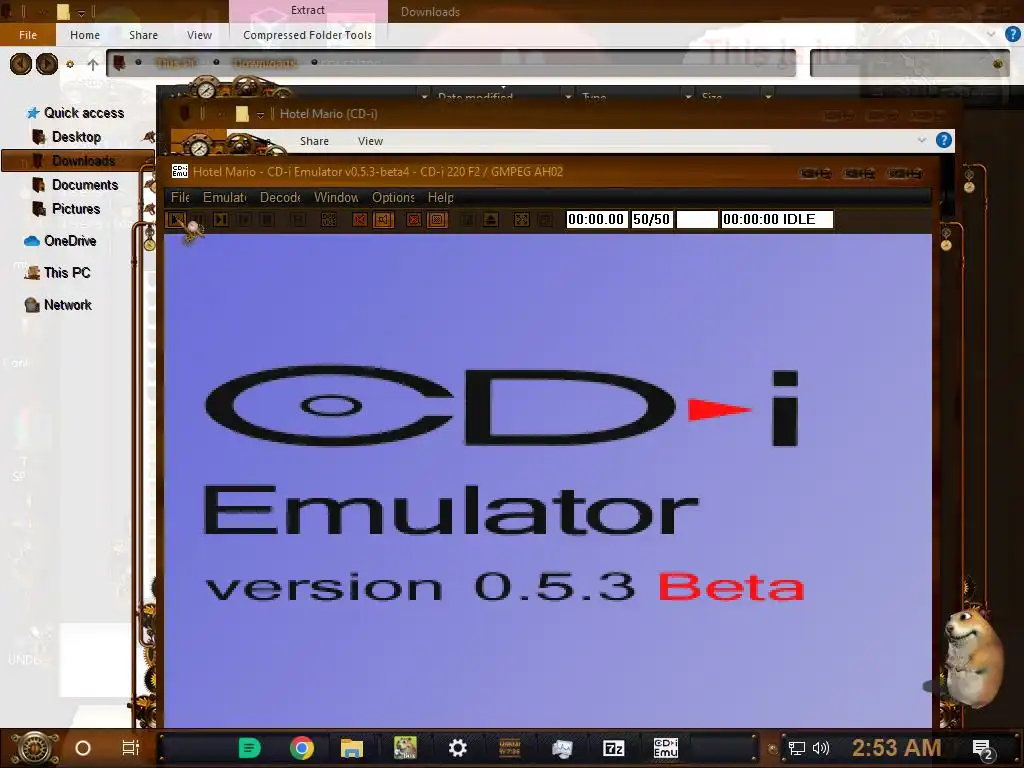The image size is (1024, 768).
Task: Open View tab in Hotel Mario (CD-i) window
Action: (x=370, y=141)
